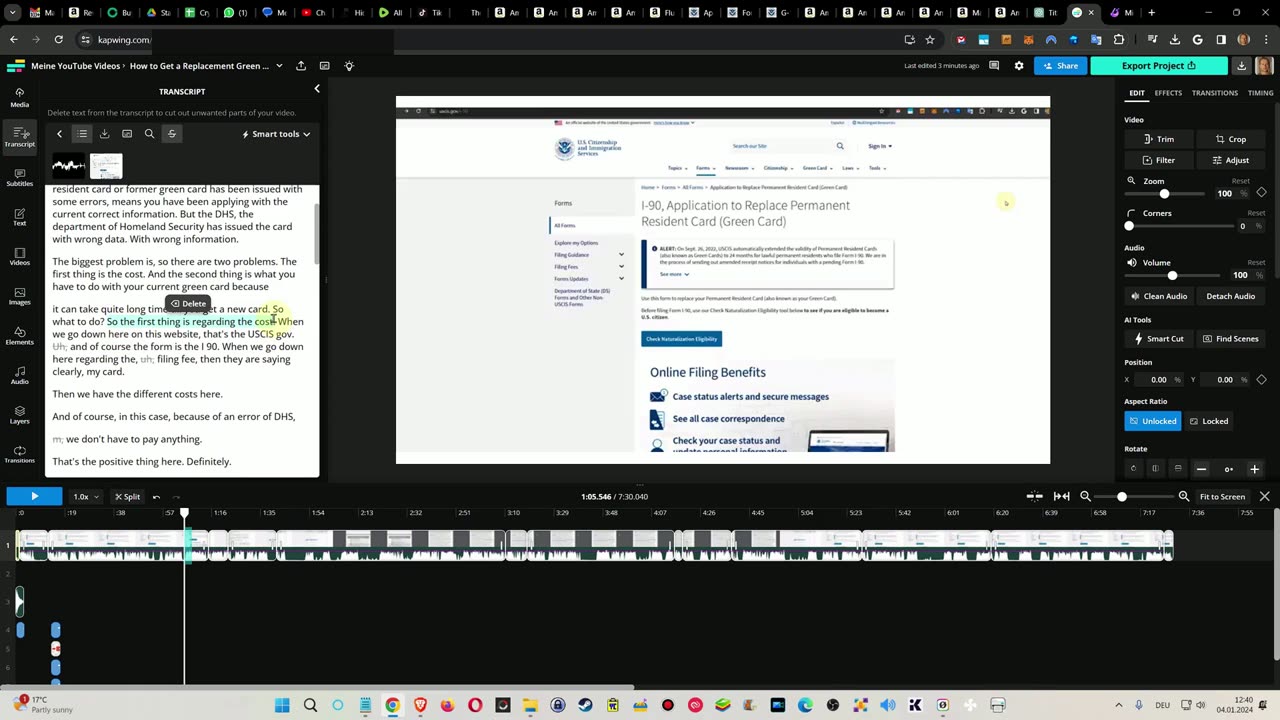Click the upload icon next to project title
This screenshot has width=1280, height=720.
click(x=301, y=66)
